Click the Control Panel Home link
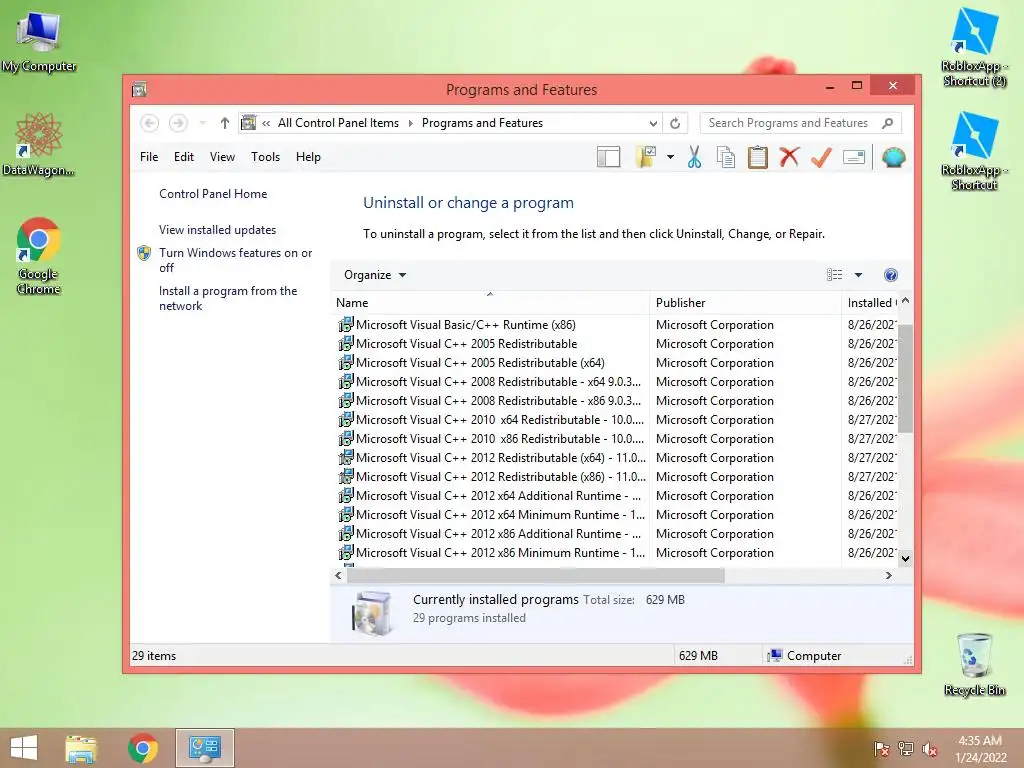Image resolution: width=1024 pixels, height=768 pixels. 213,194
